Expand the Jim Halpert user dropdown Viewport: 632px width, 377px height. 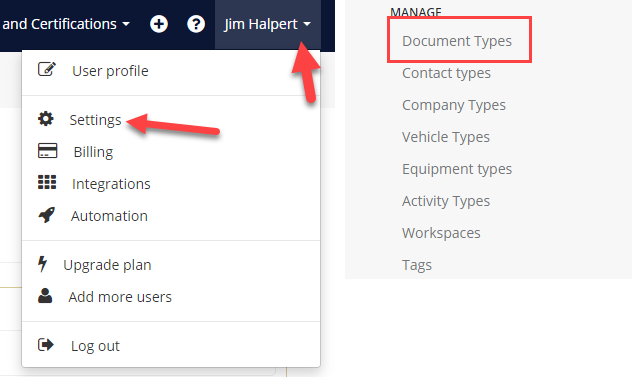click(268, 24)
